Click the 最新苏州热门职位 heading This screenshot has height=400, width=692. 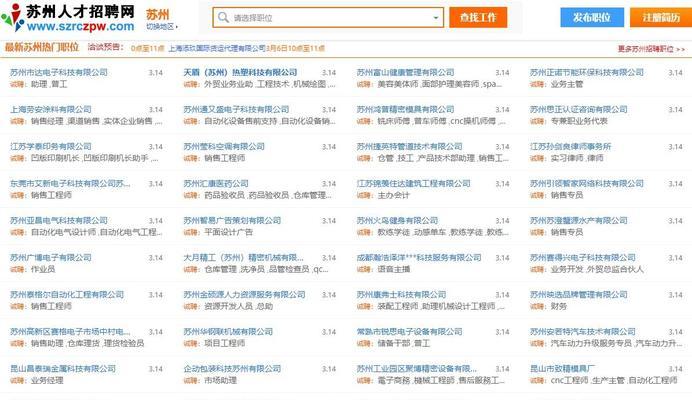[x=42, y=47]
